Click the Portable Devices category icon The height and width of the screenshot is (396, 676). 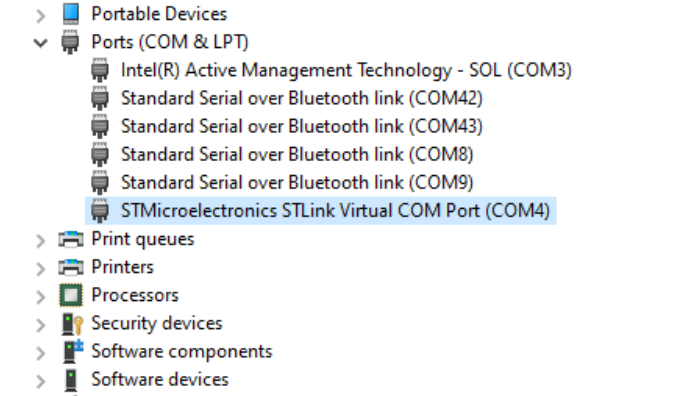tap(71, 14)
